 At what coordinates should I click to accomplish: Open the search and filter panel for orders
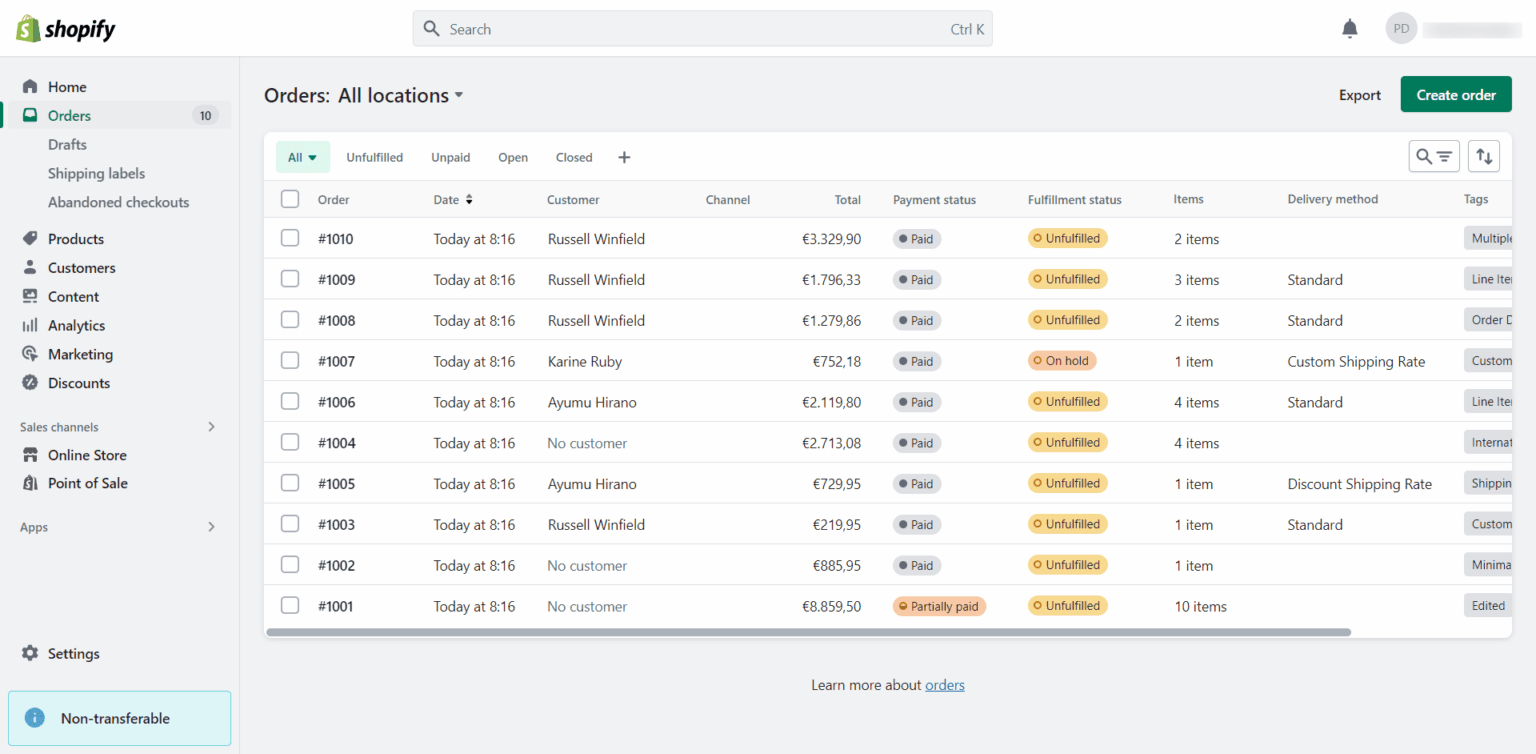pyautogui.click(x=1434, y=156)
